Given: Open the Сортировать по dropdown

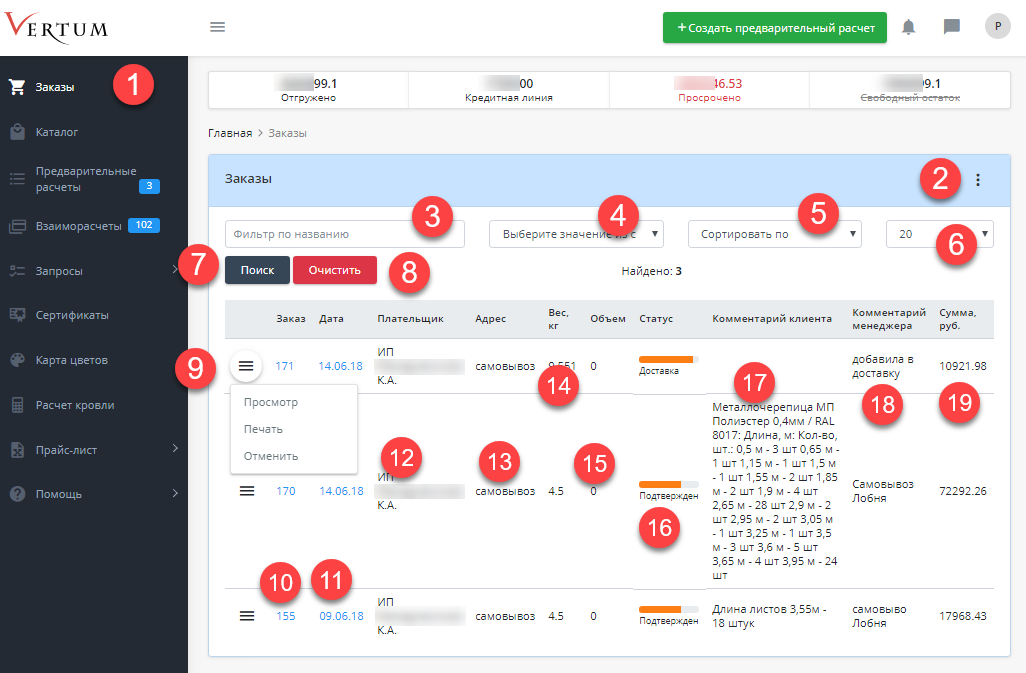Looking at the screenshot, I should (774, 234).
